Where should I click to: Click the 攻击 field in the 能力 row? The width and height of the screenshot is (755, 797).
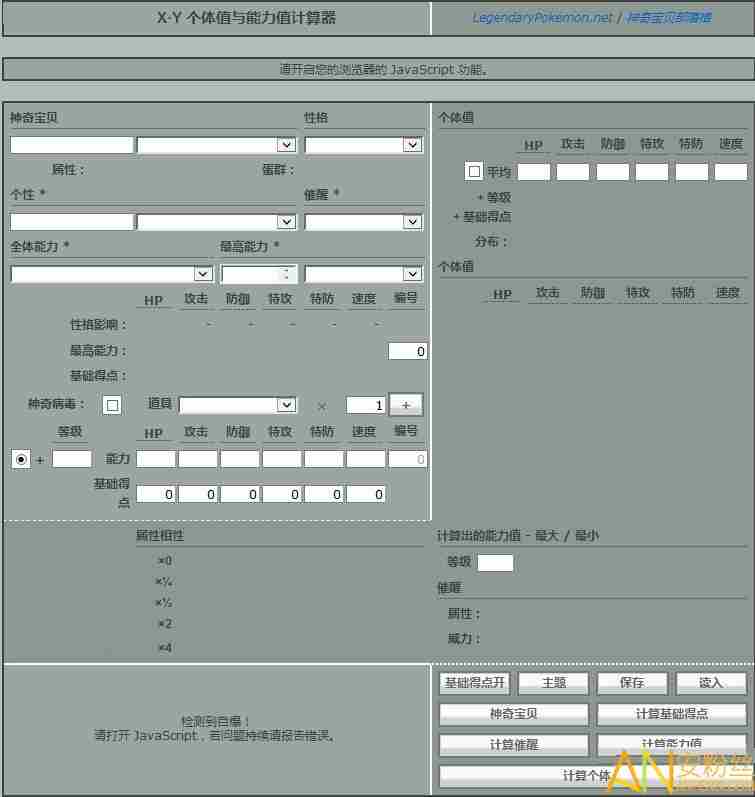click(x=198, y=458)
